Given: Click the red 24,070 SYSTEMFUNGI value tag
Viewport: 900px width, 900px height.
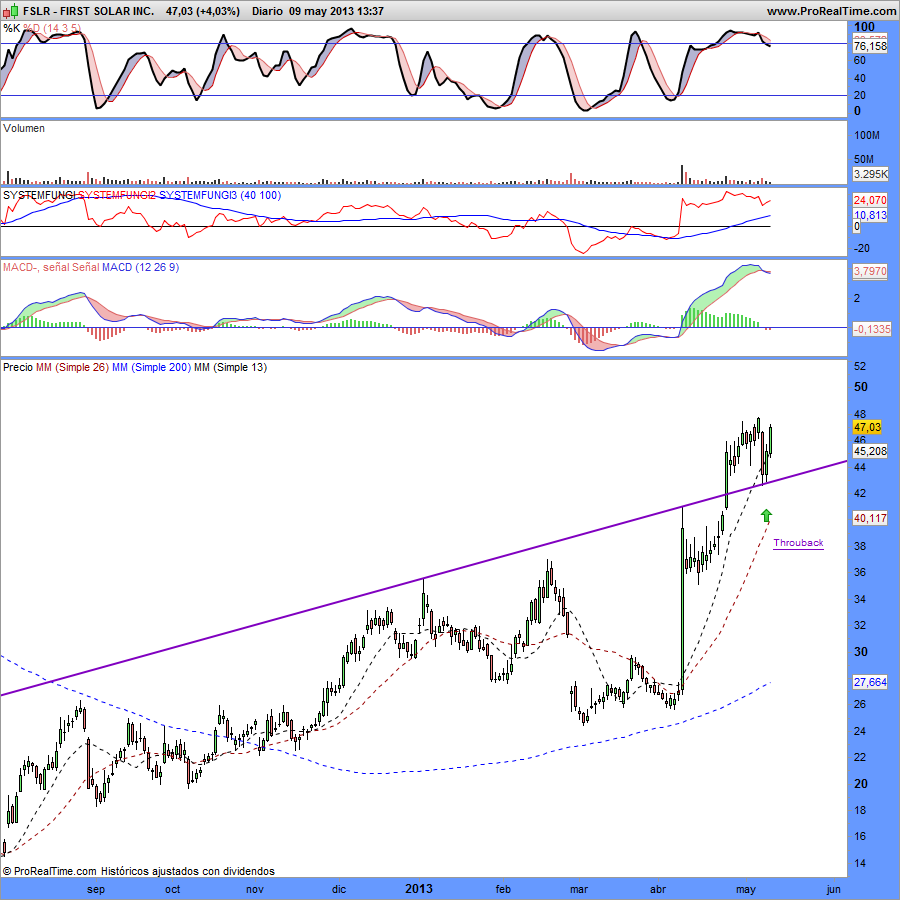Looking at the screenshot, I should pos(870,200).
